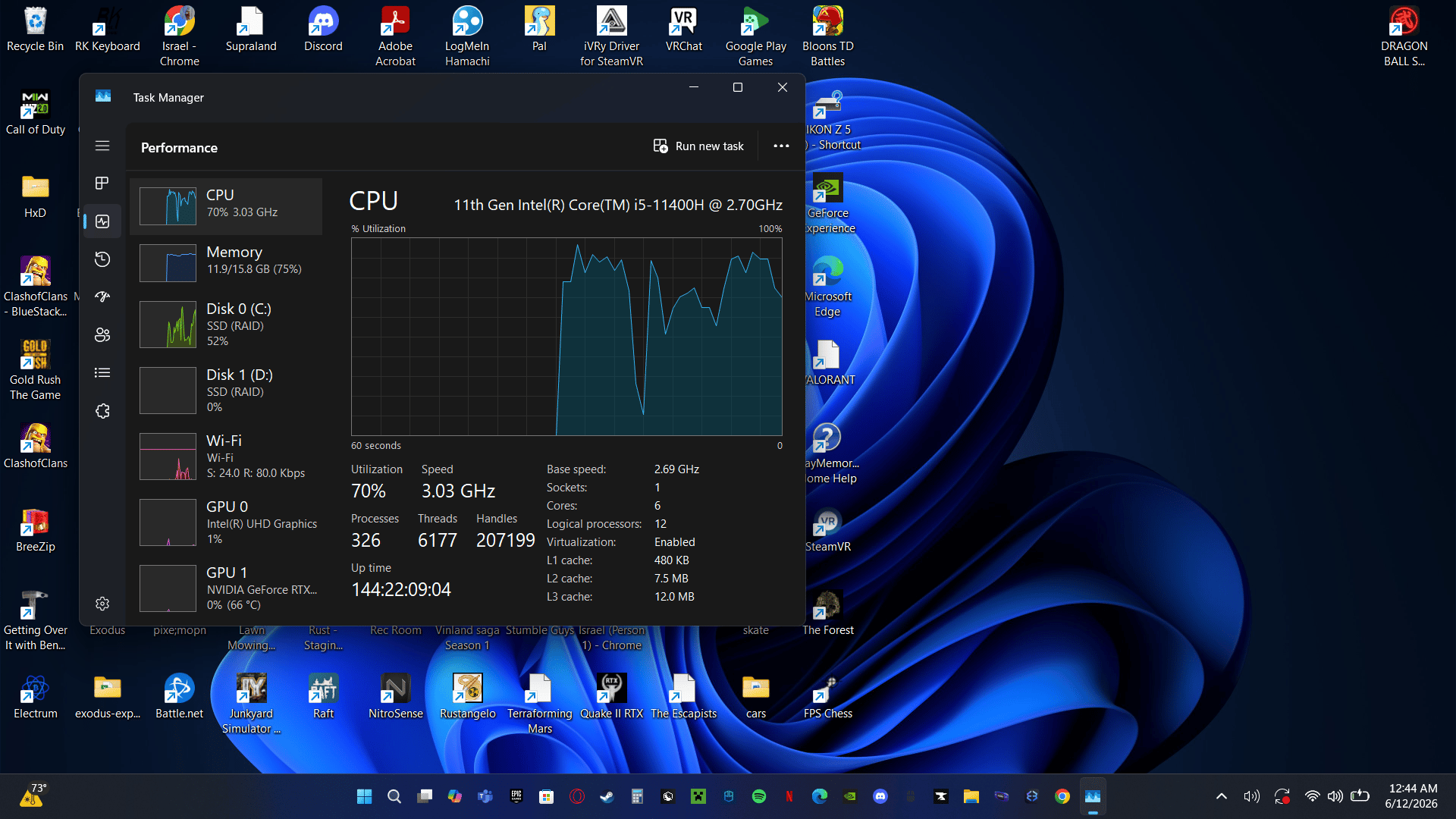The image size is (1456, 819).
Task: Select the Performance page icon in sidebar
Action: 102,221
